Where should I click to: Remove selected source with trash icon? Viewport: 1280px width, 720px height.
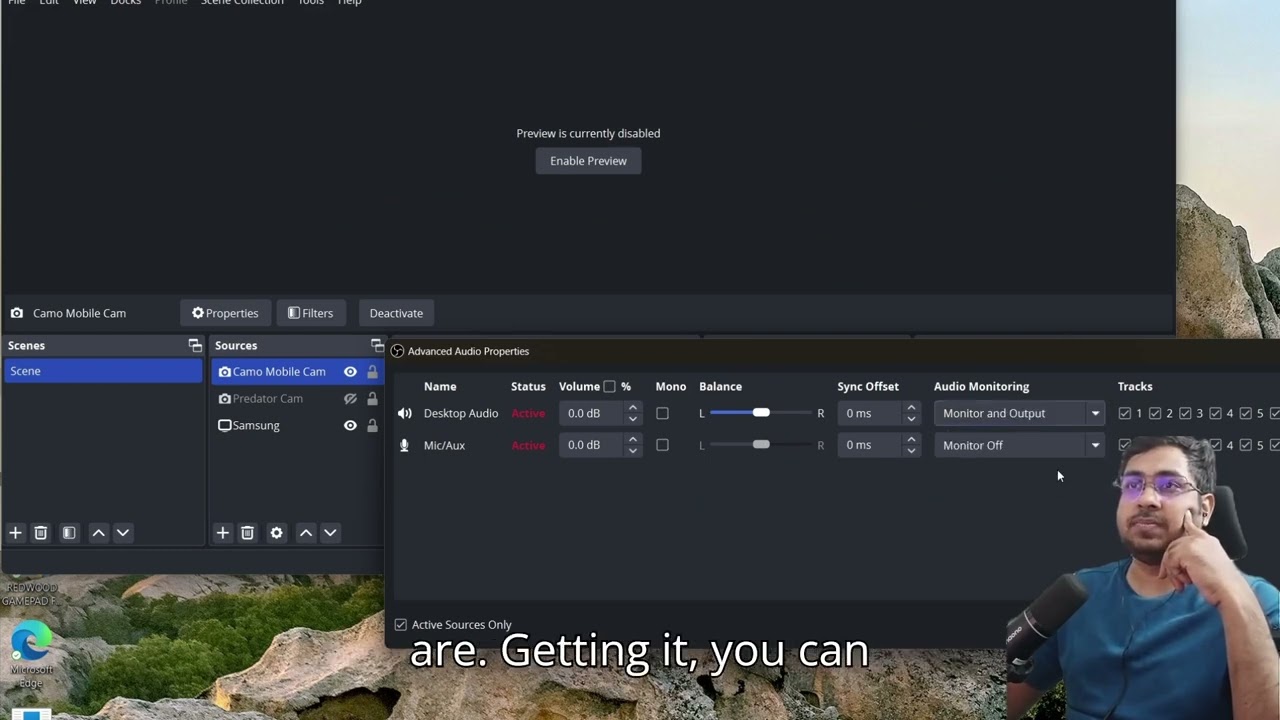248,533
